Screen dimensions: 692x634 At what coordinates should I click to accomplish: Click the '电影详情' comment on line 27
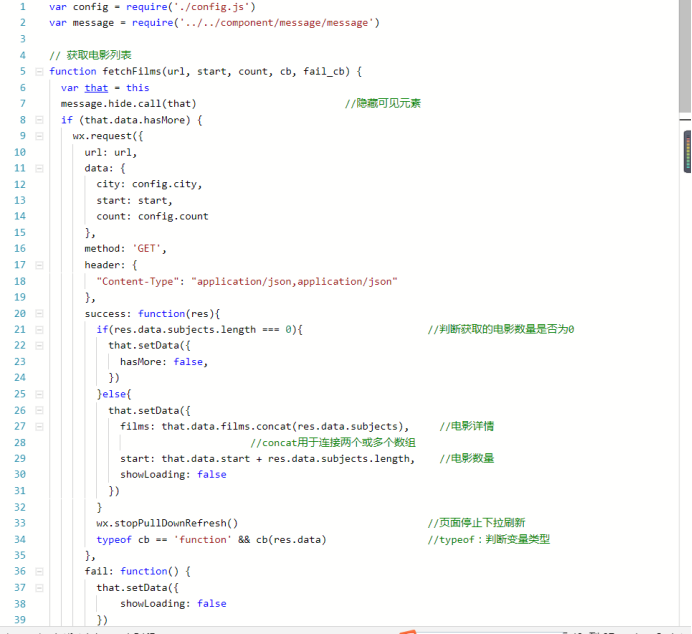click(466, 426)
